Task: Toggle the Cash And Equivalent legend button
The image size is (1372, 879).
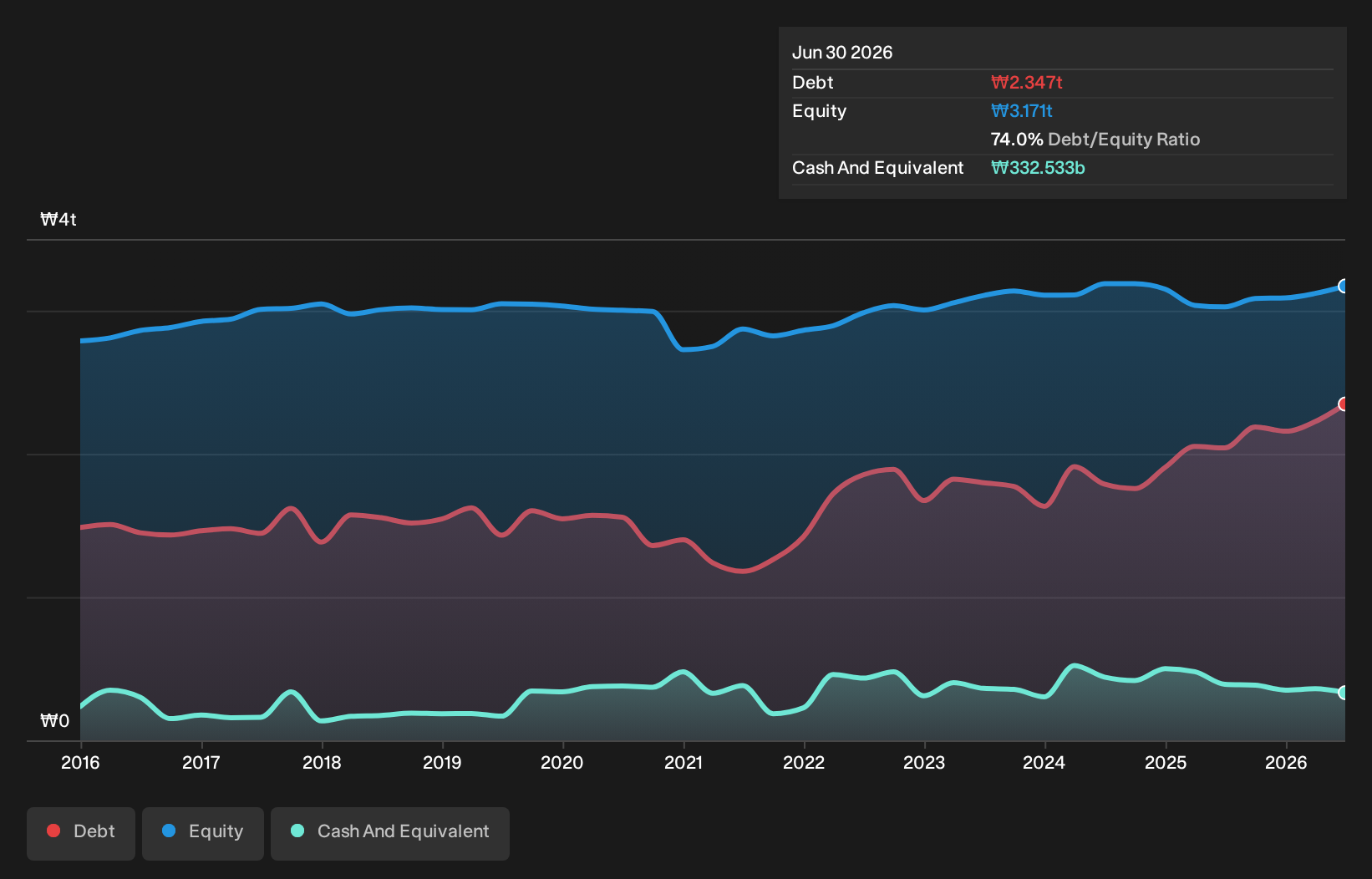Action: (390, 833)
